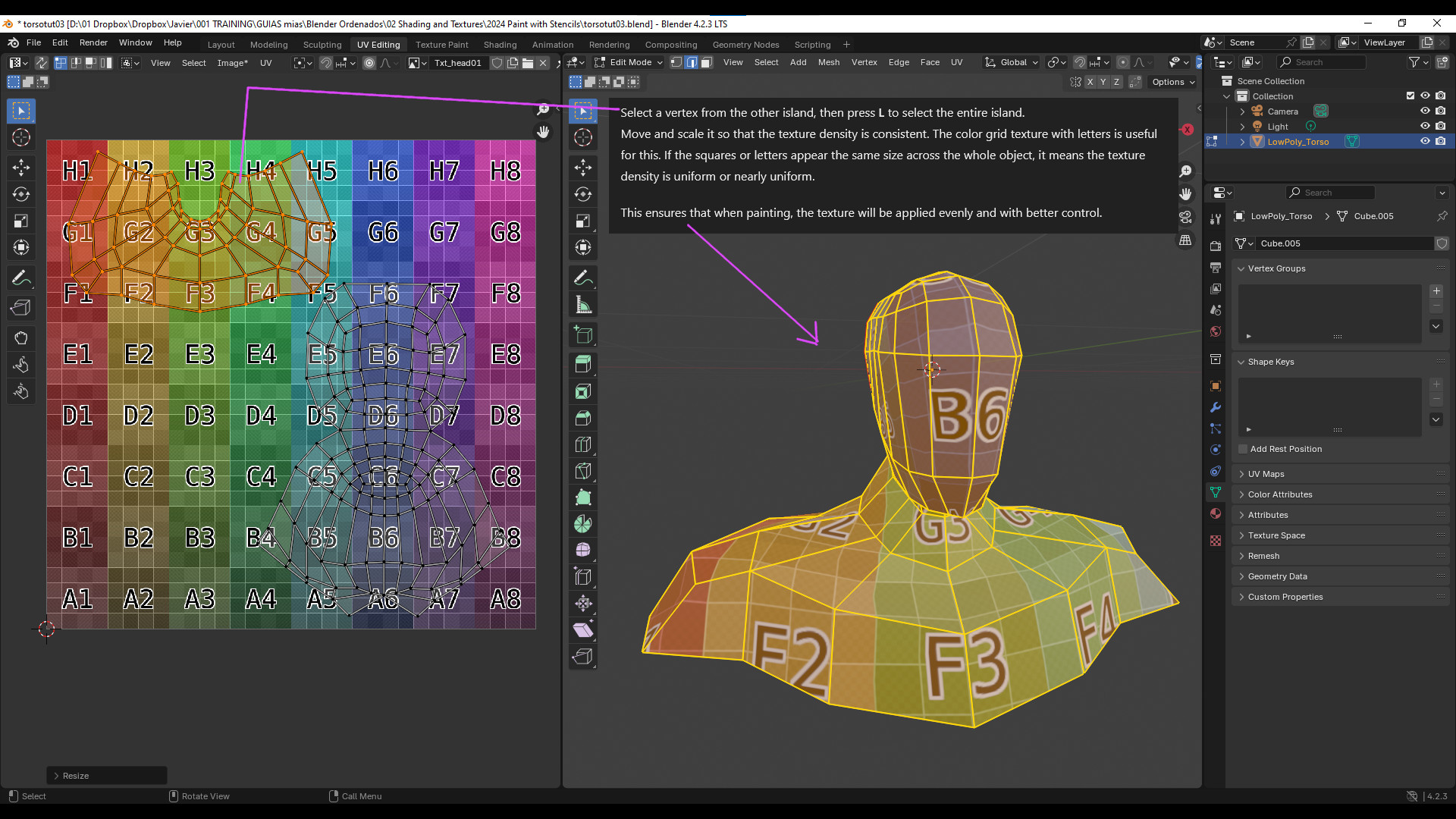Screen dimensions: 1456x819
Task: Click the 3D viewport camera view icon
Action: (1186, 218)
